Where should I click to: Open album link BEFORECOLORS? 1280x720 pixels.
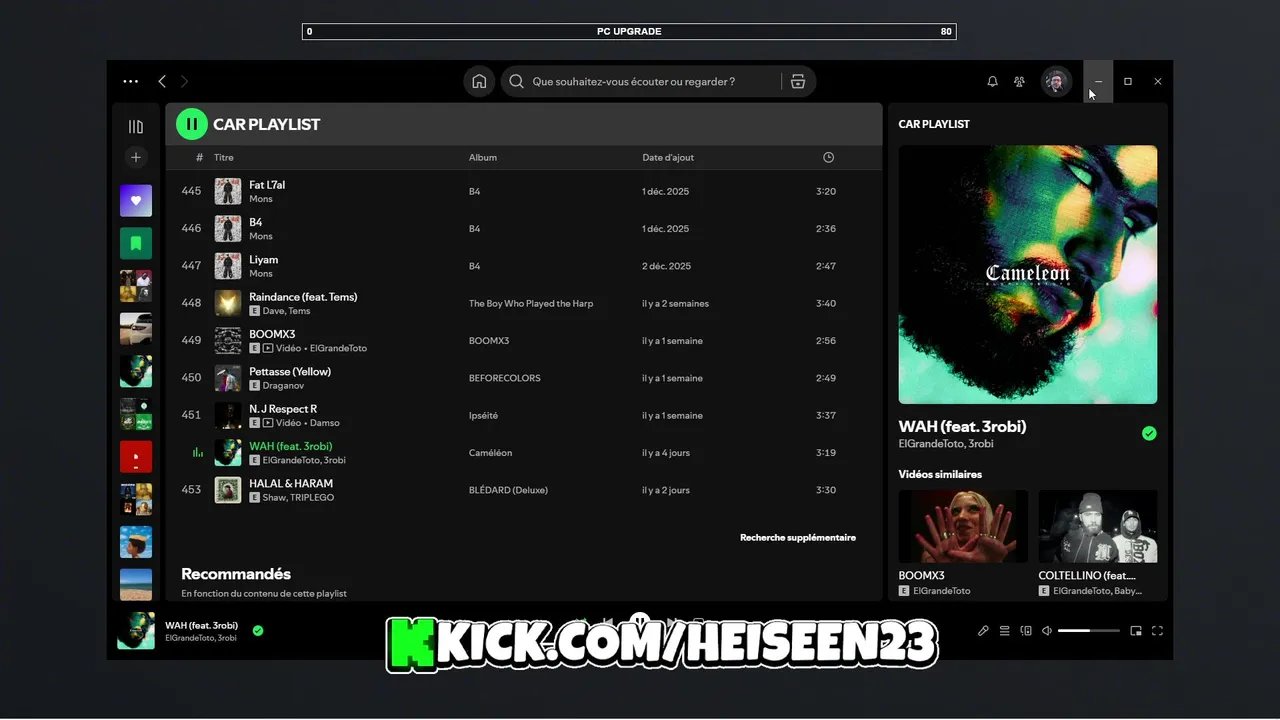click(504, 378)
